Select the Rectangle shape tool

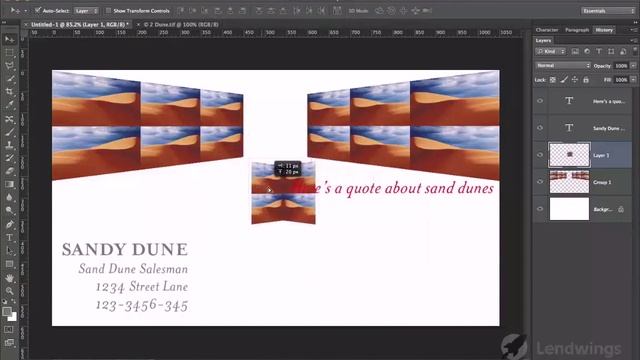9,264
